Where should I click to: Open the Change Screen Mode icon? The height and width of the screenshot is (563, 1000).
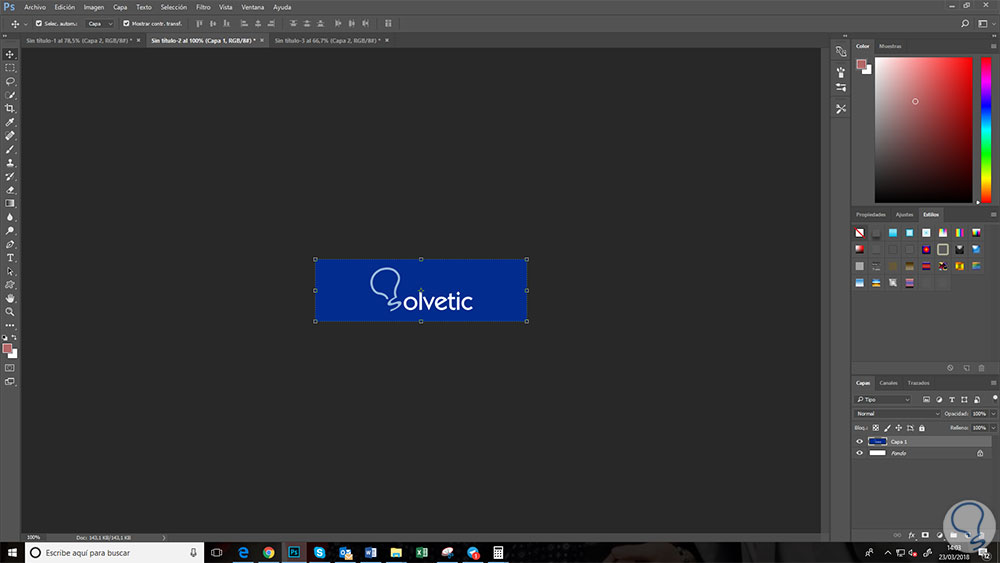click(x=10, y=381)
